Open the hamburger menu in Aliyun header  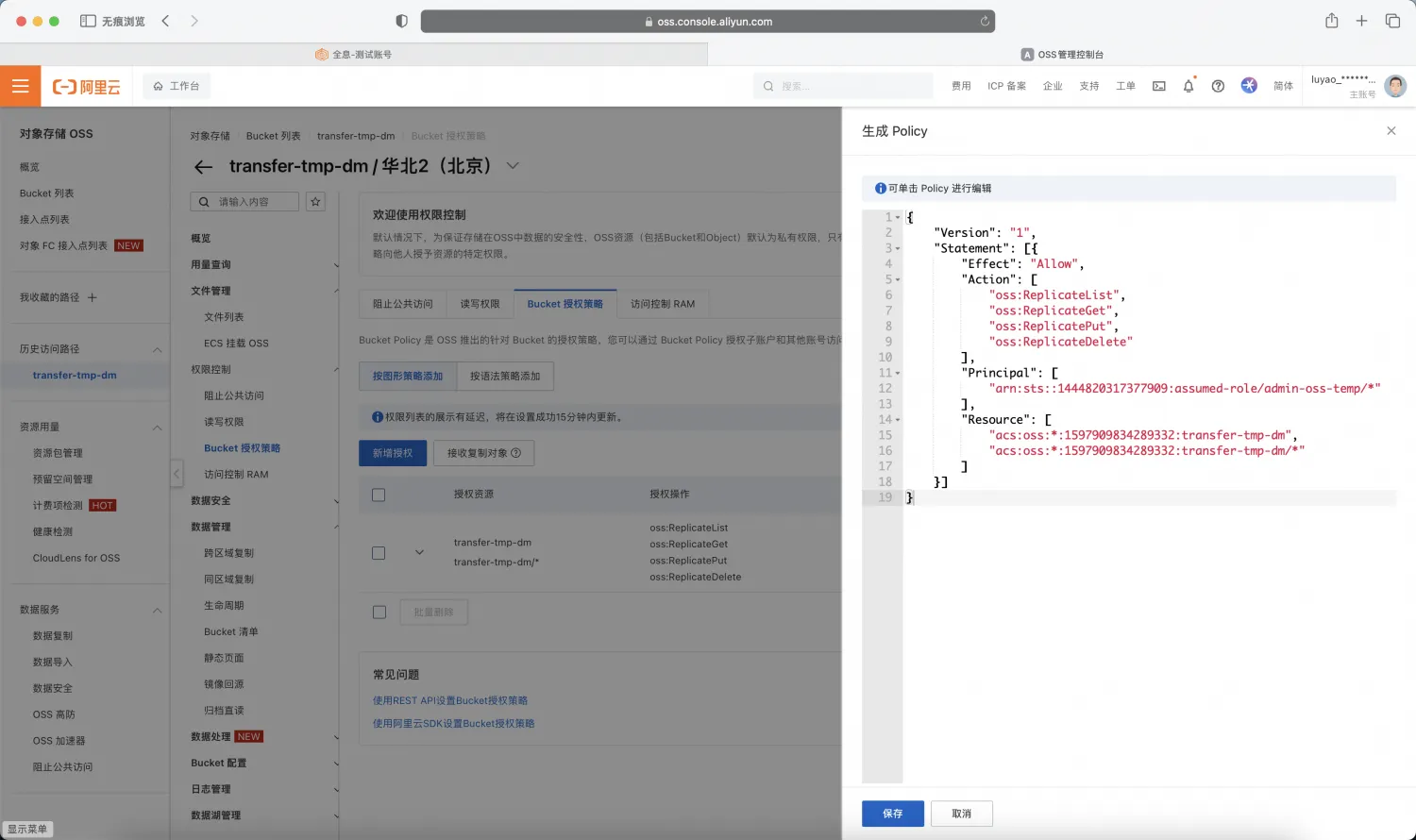(x=20, y=86)
